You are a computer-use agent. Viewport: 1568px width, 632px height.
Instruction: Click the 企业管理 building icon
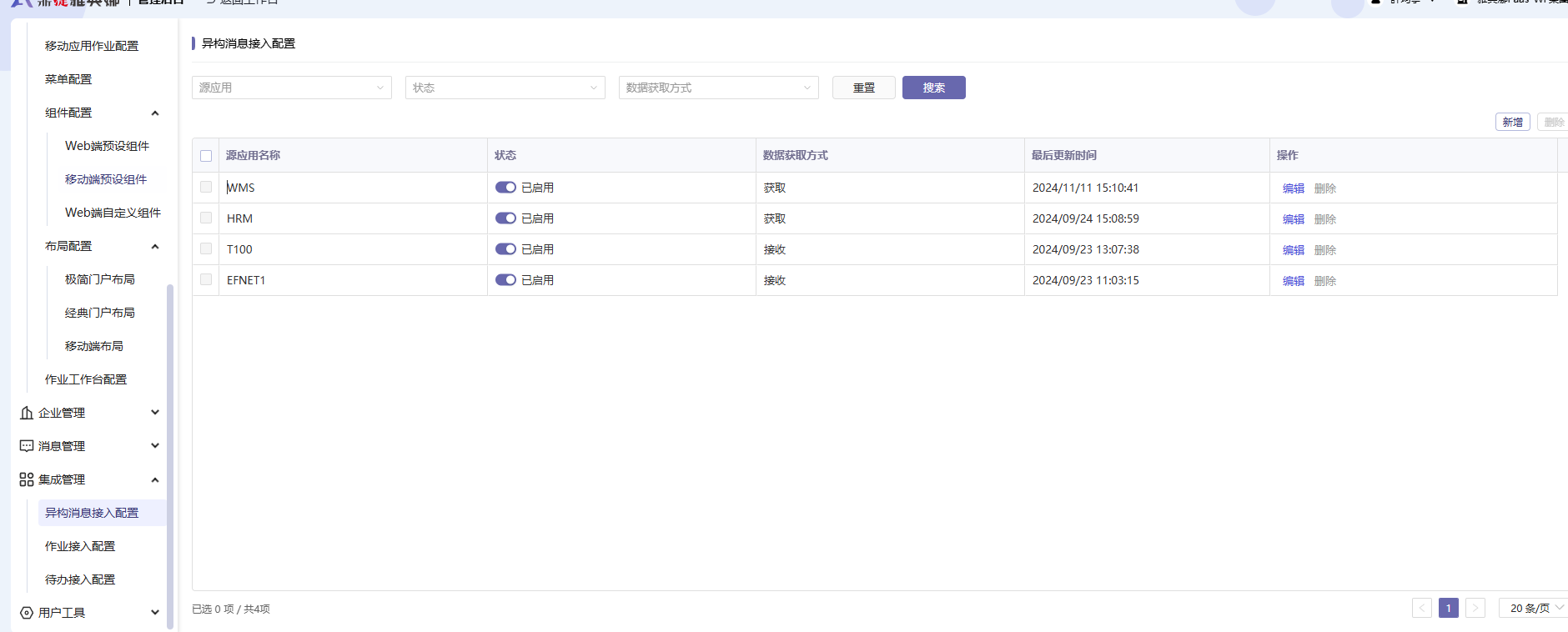tap(27, 413)
